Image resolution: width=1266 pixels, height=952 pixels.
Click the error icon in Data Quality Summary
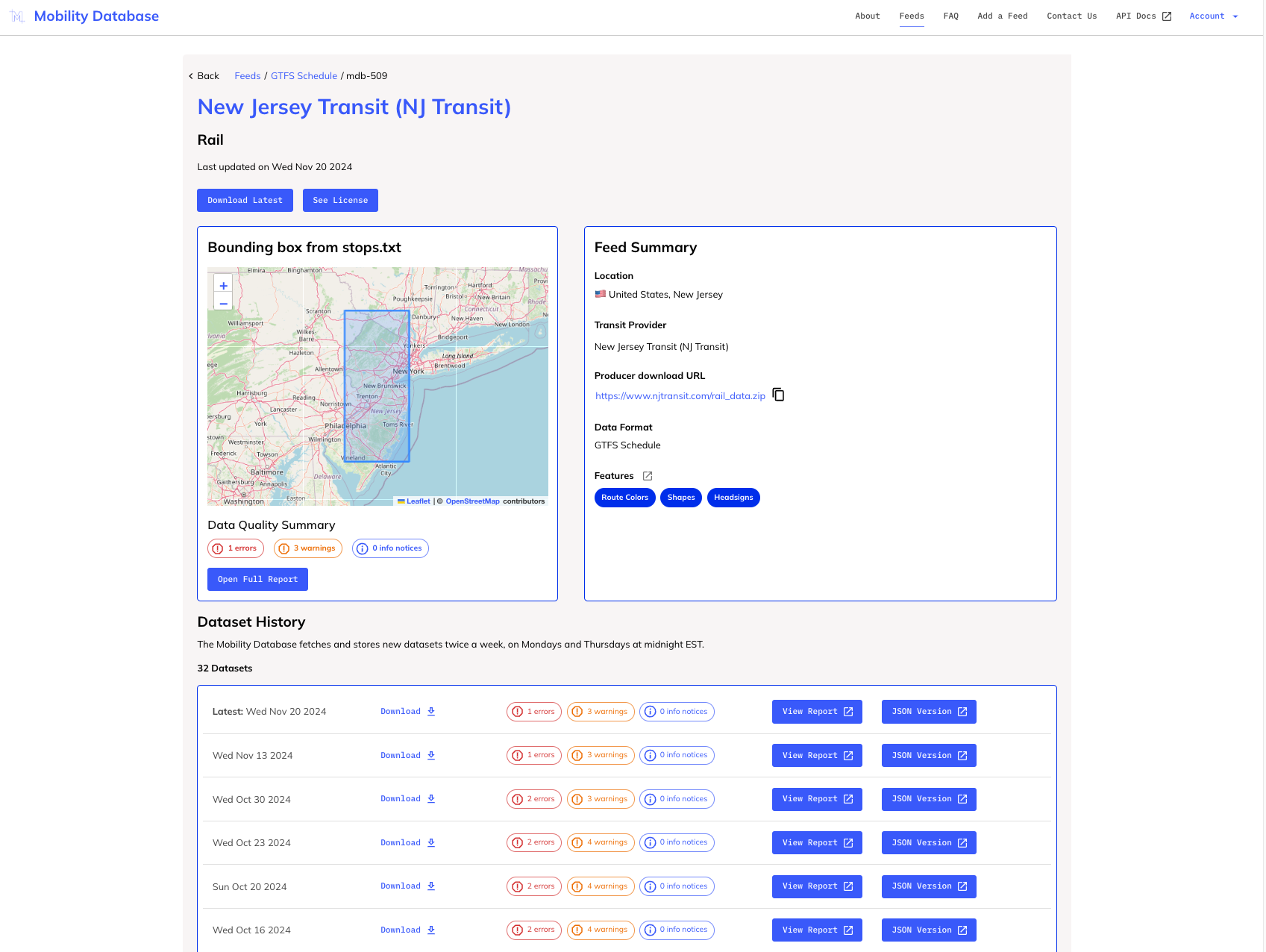point(218,548)
